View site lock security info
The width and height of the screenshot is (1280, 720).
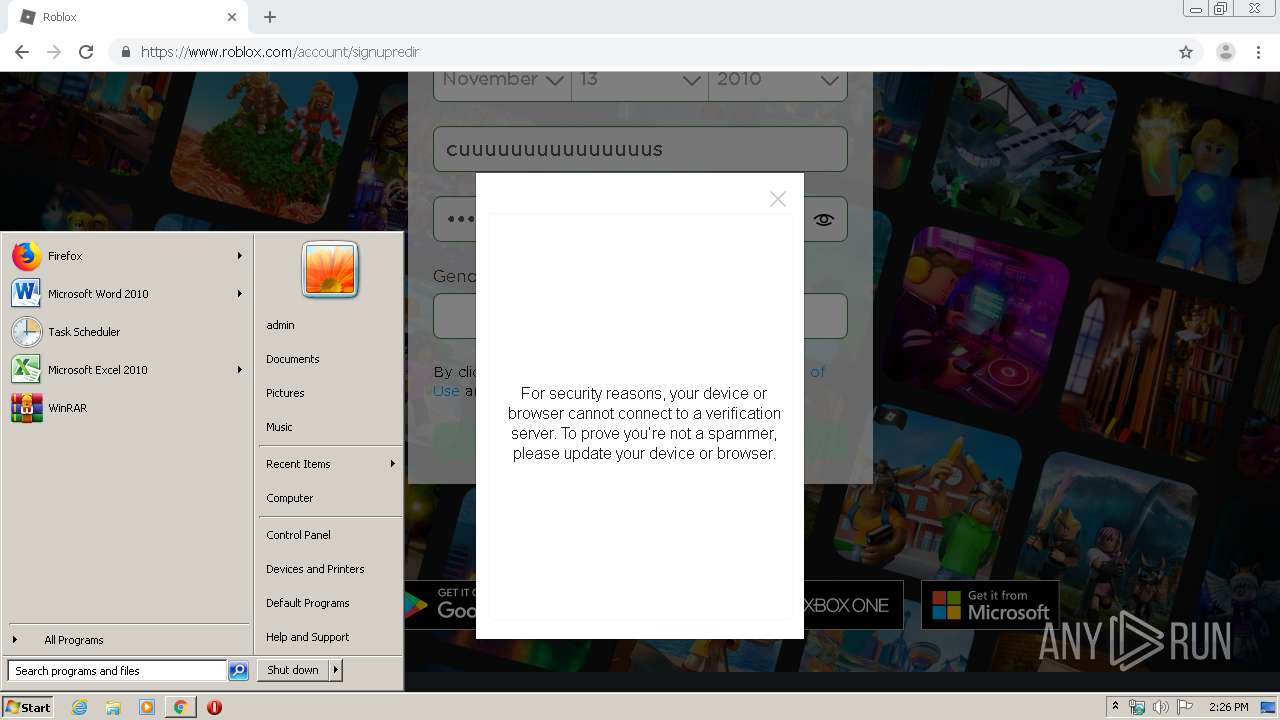[x=125, y=52]
